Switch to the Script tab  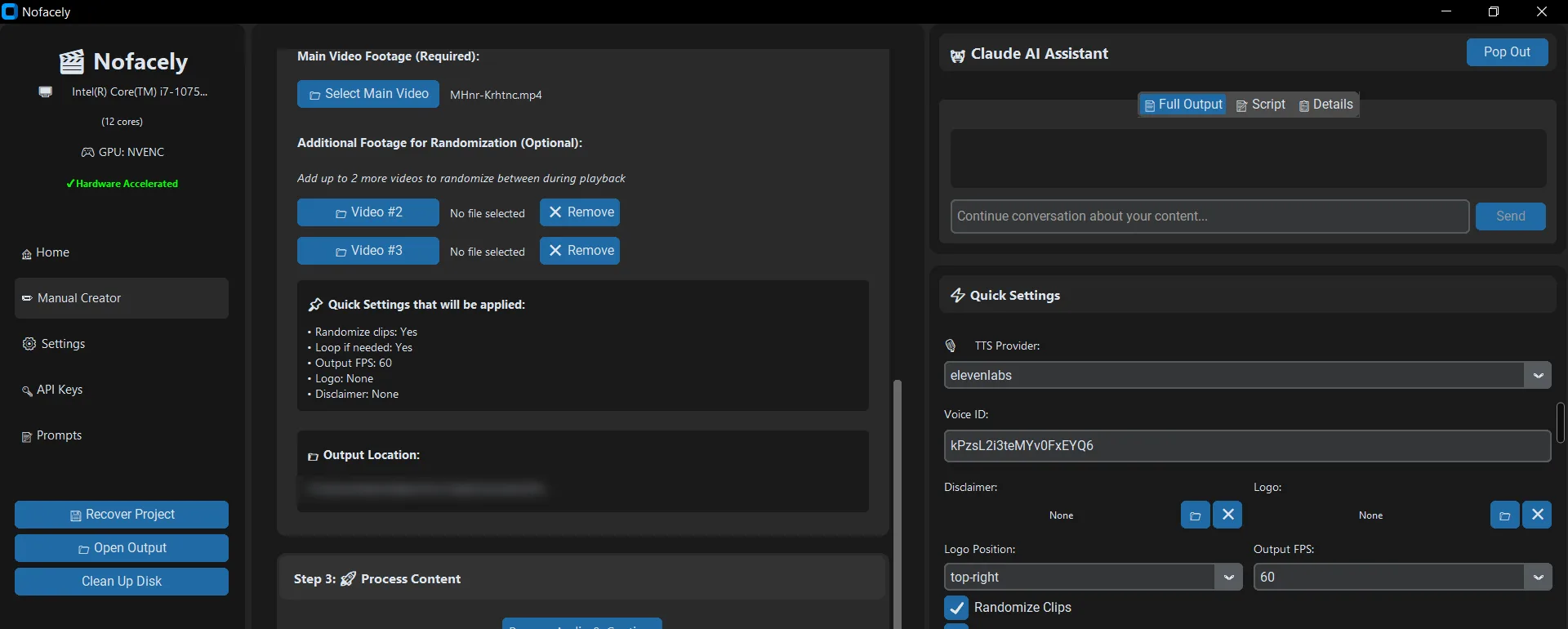(1261, 105)
